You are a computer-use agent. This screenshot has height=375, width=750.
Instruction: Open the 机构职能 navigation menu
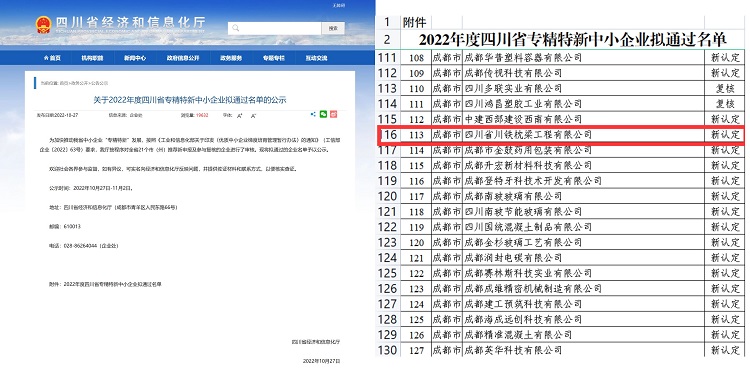(92, 58)
